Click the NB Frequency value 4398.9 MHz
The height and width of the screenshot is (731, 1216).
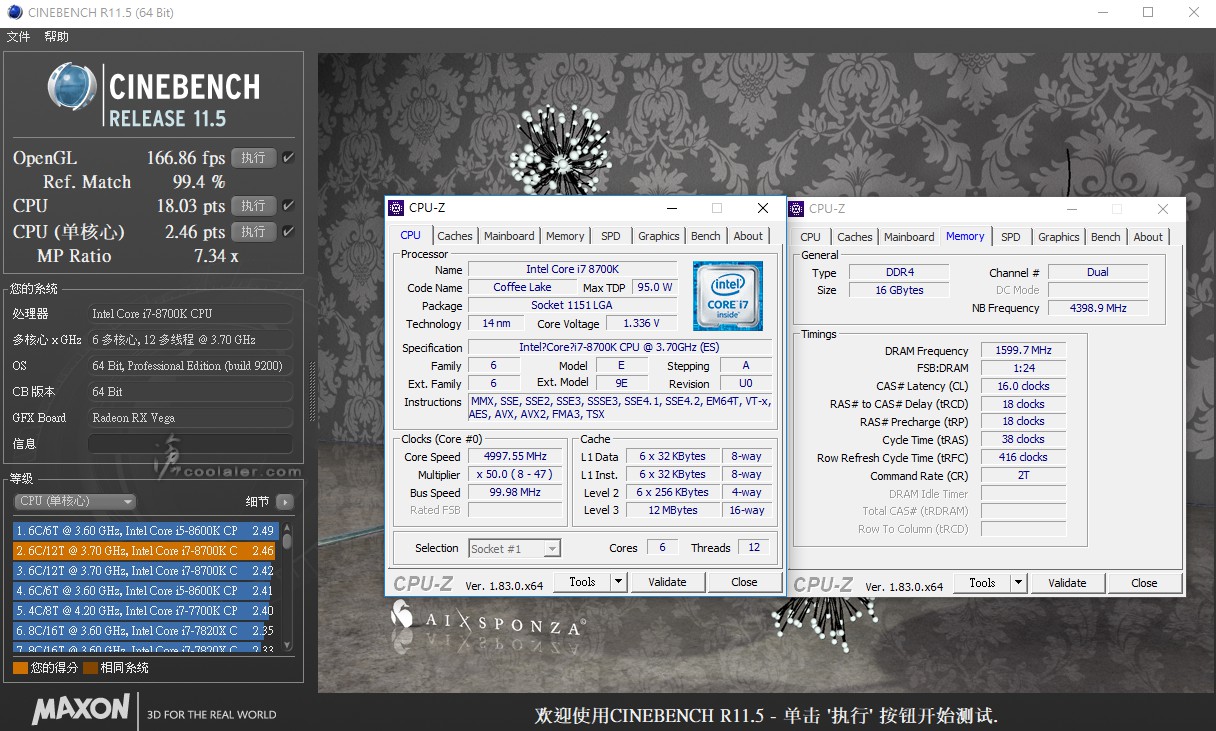click(x=1098, y=308)
